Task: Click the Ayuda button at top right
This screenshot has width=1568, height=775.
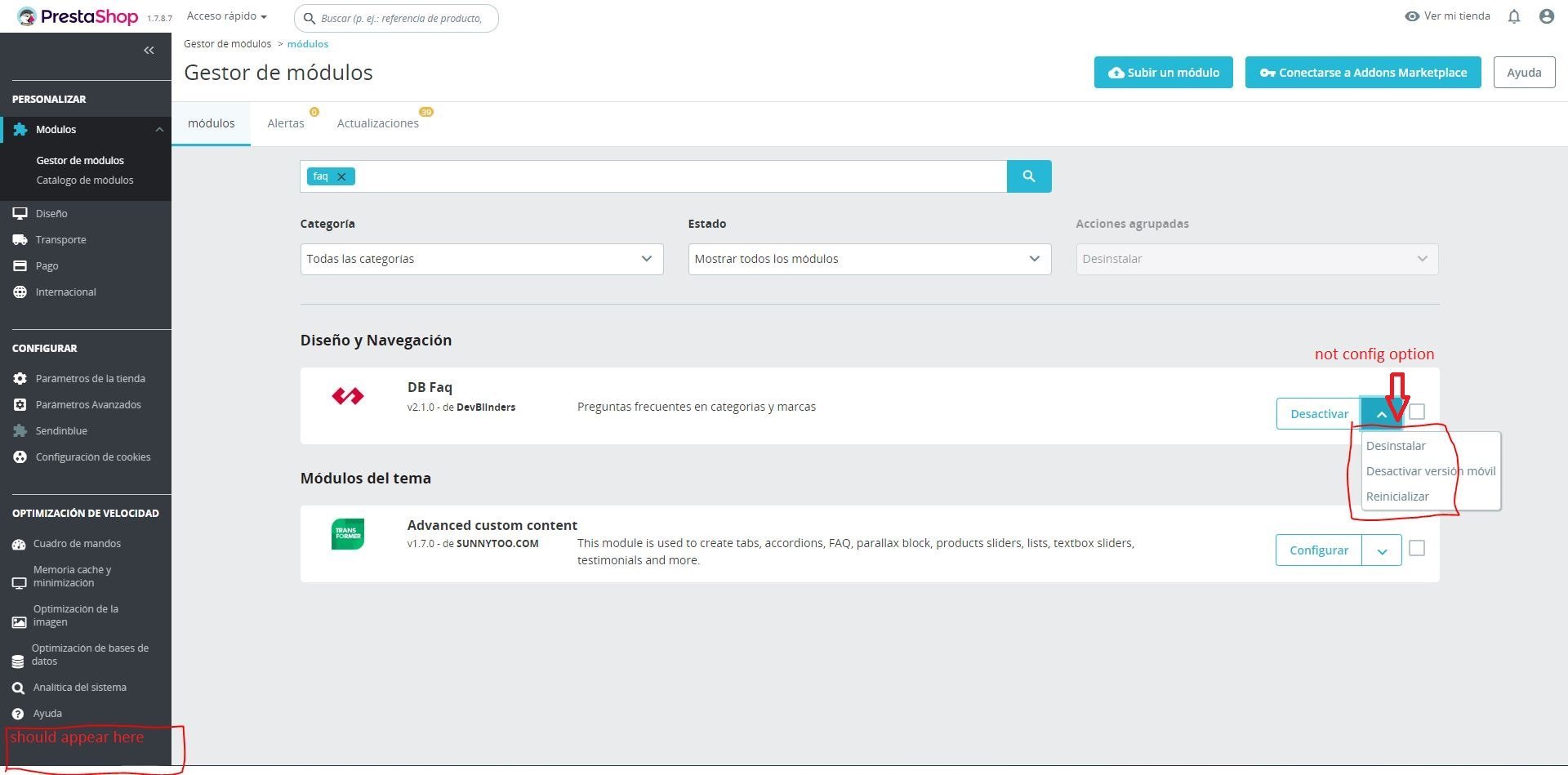Action: click(x=1524, y=73)
